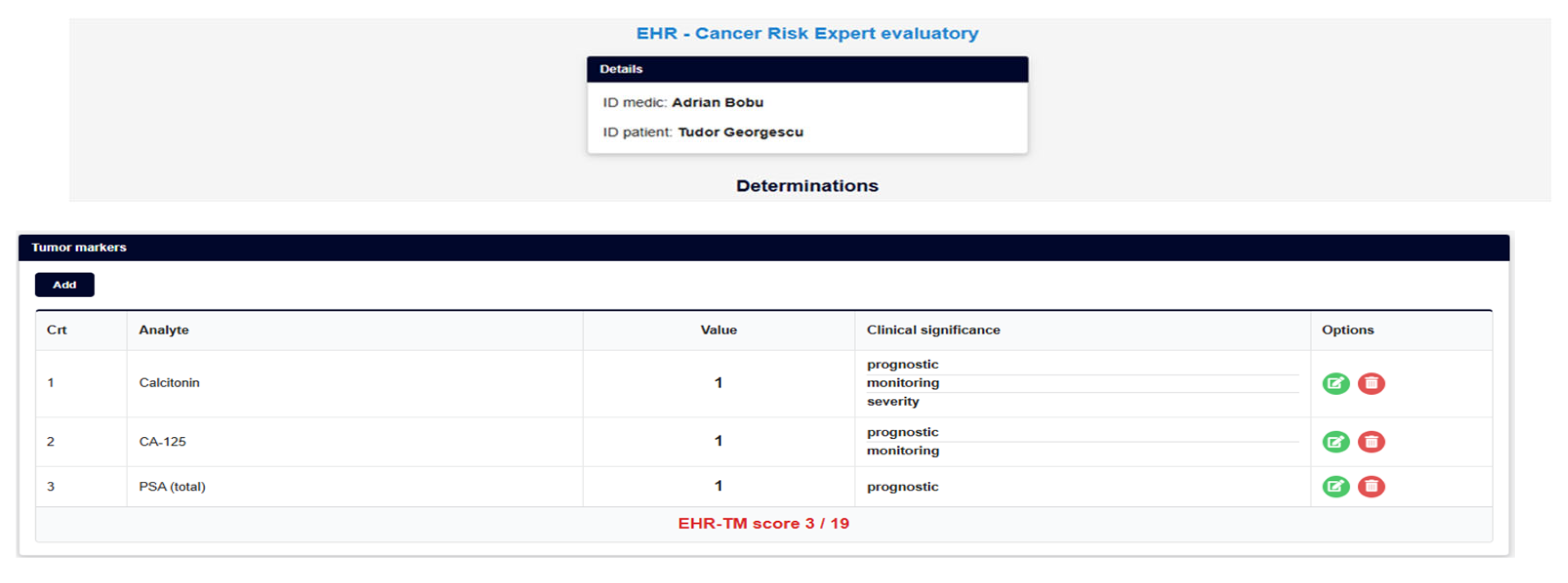
Task: Click the Add tumor marker button
Action: (x=64, y=285)
